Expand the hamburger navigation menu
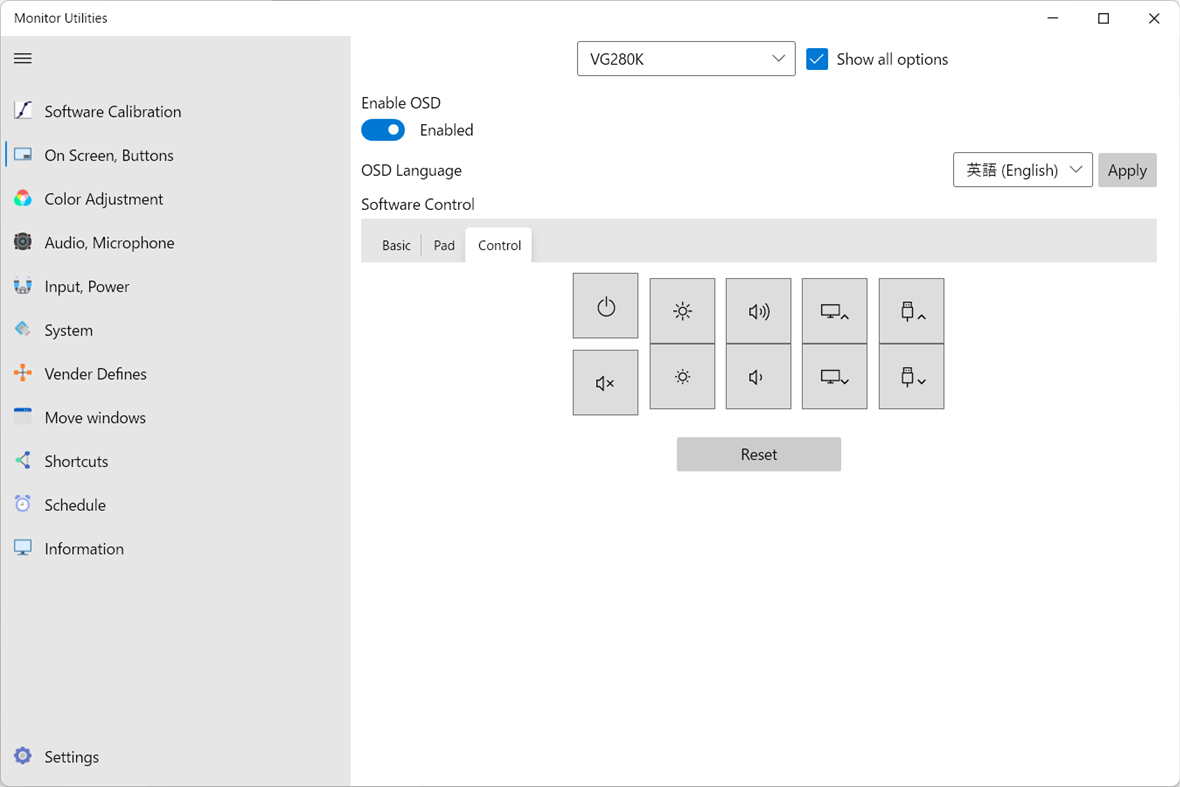Screen dimensions: 1180x787 22,58
